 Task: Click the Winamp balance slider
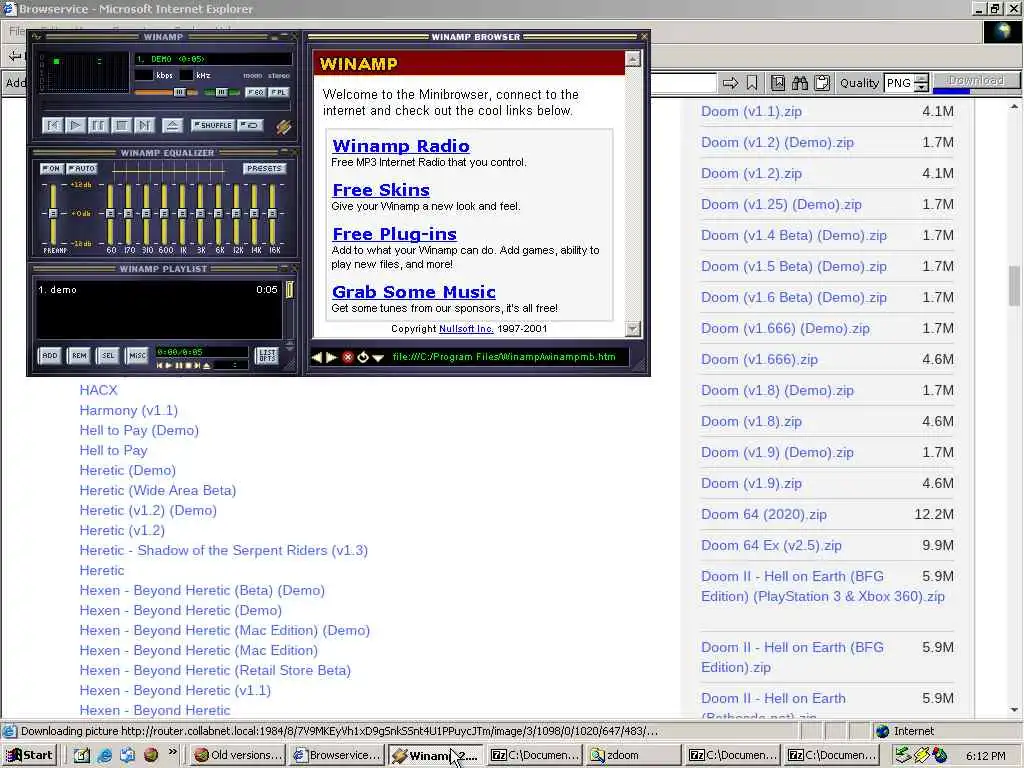(x=221, y=92)
